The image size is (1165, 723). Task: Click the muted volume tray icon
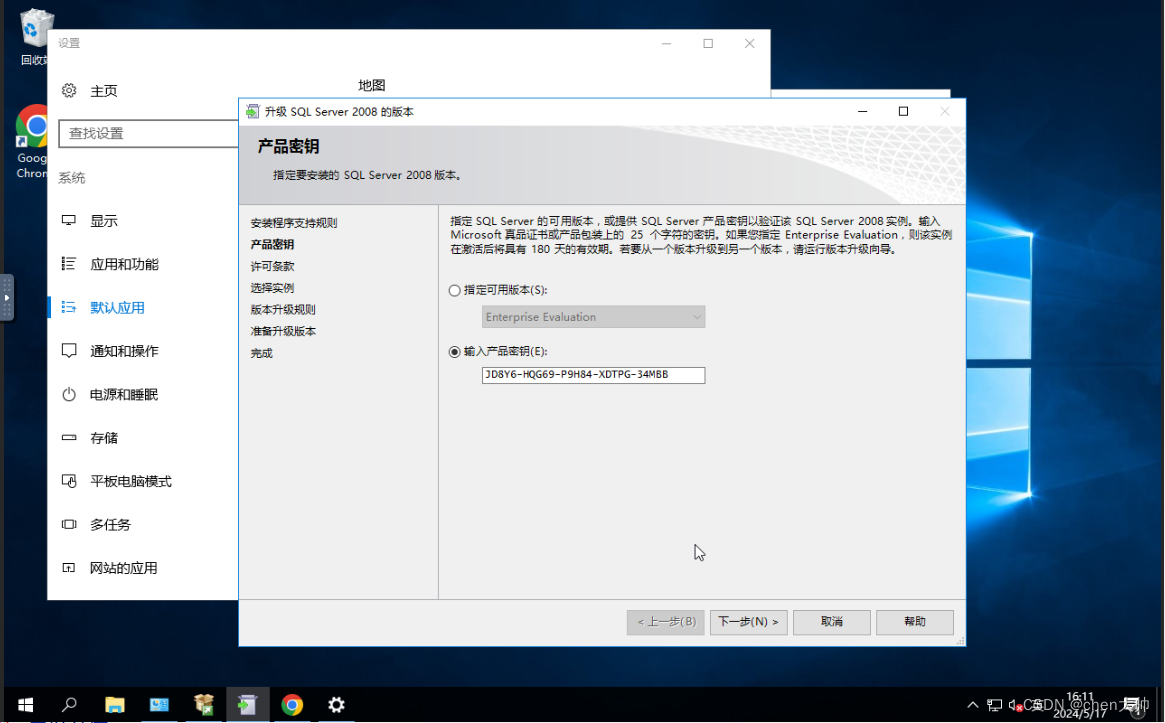tap(1015, 705)
